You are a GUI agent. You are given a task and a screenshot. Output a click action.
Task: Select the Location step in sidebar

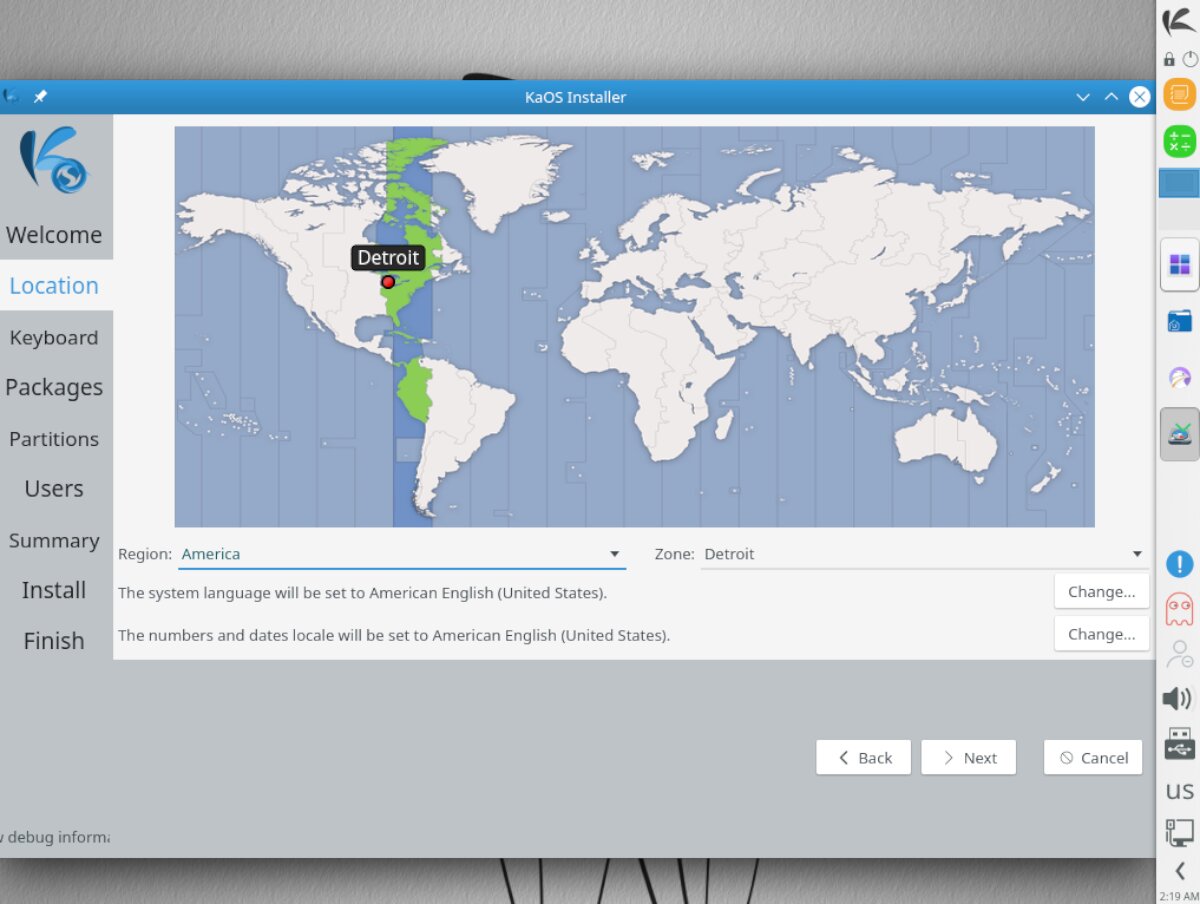(54, 286)
